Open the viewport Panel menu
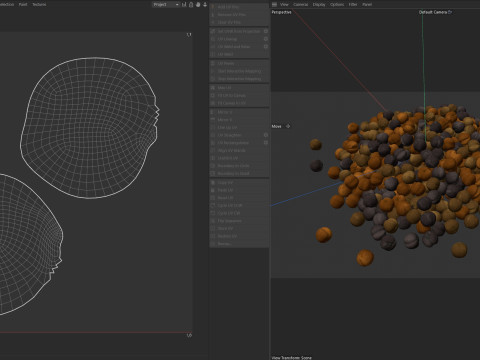 click(367, 4)
